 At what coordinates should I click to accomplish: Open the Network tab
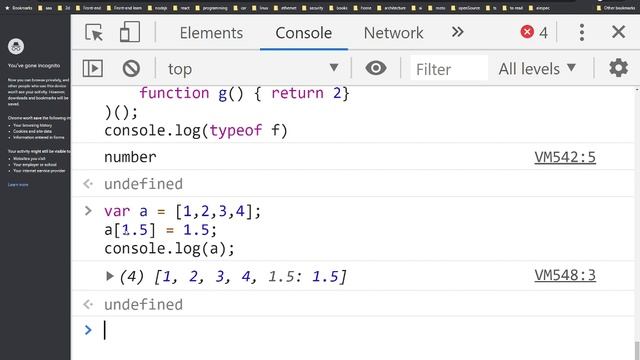click(393, 33)
